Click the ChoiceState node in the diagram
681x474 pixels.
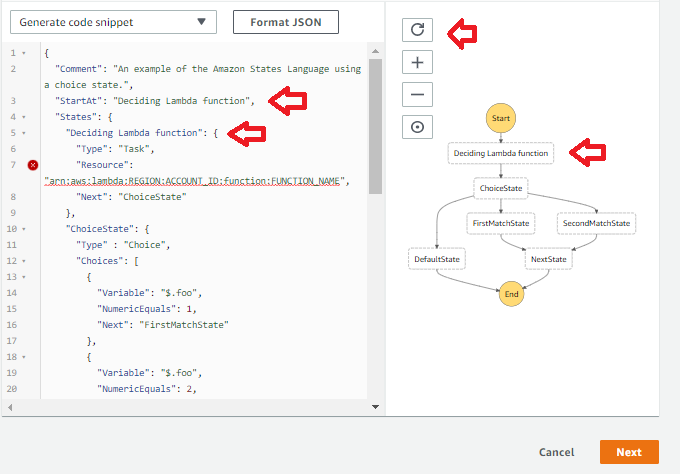pyautogui.click(x=500, y=187)
